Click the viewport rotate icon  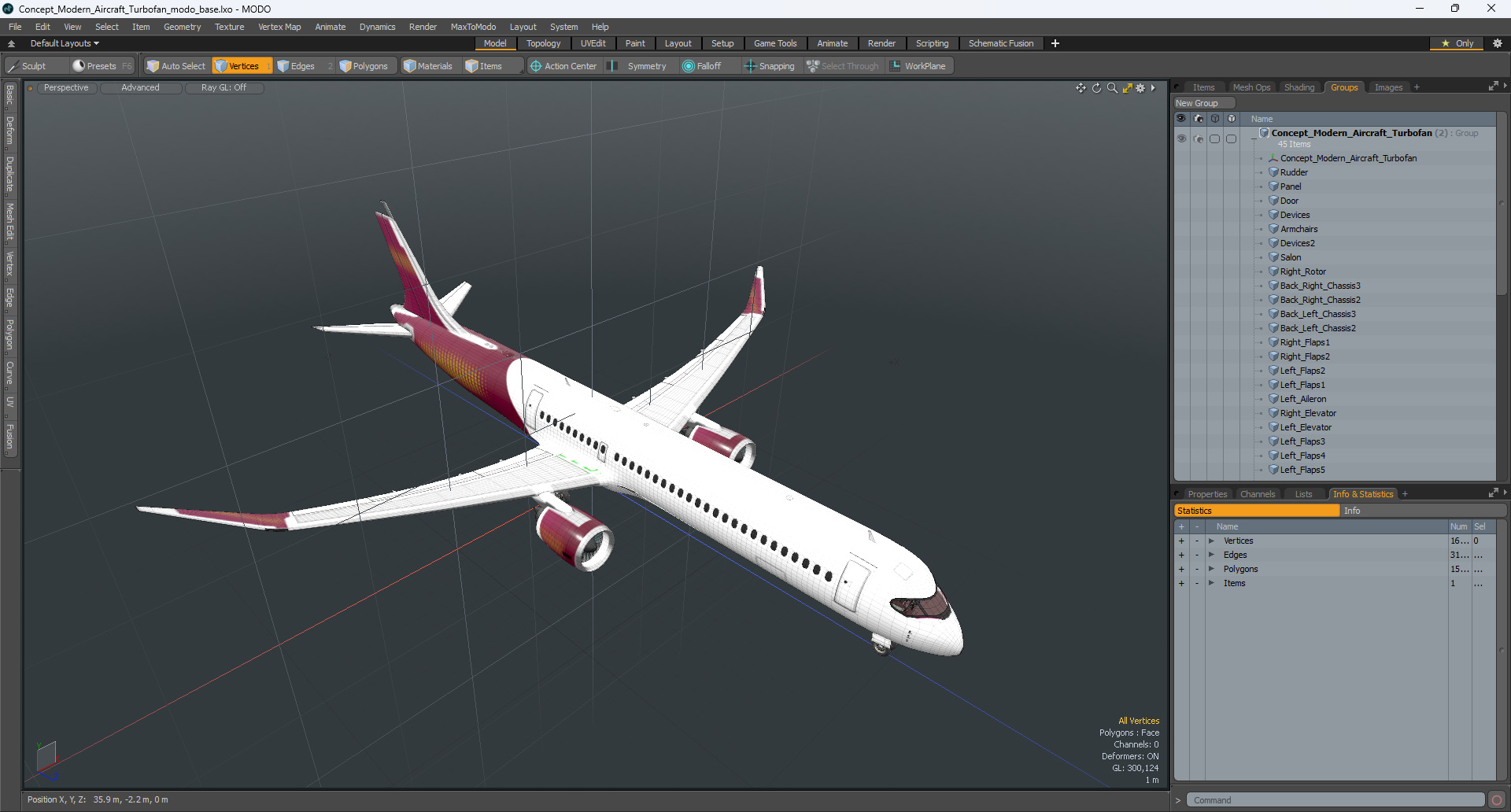[x=1096, y=88]
